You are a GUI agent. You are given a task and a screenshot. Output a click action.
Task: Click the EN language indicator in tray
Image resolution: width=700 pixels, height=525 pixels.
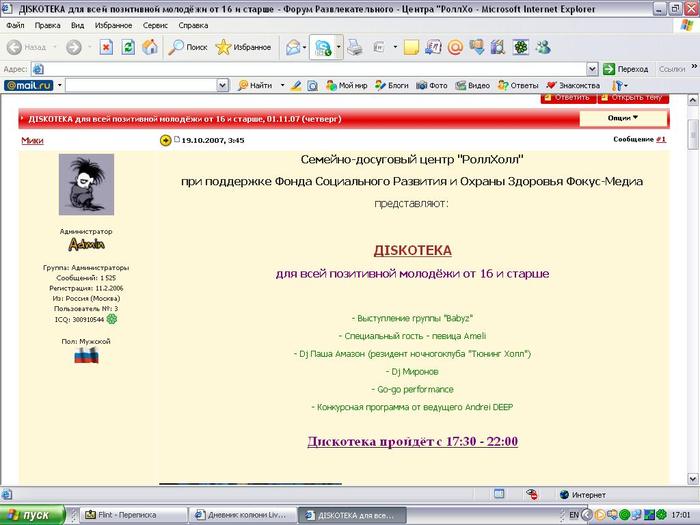[574, 515]
